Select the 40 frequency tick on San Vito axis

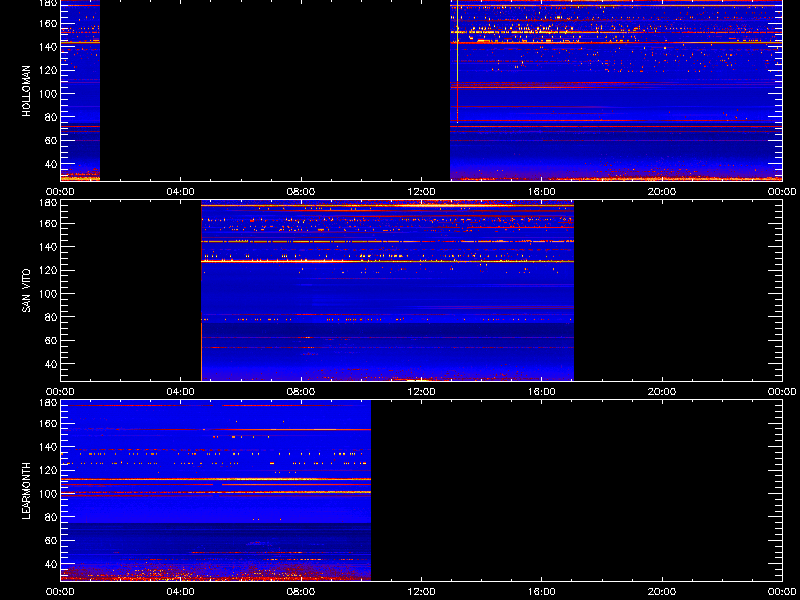pos(51,364)
